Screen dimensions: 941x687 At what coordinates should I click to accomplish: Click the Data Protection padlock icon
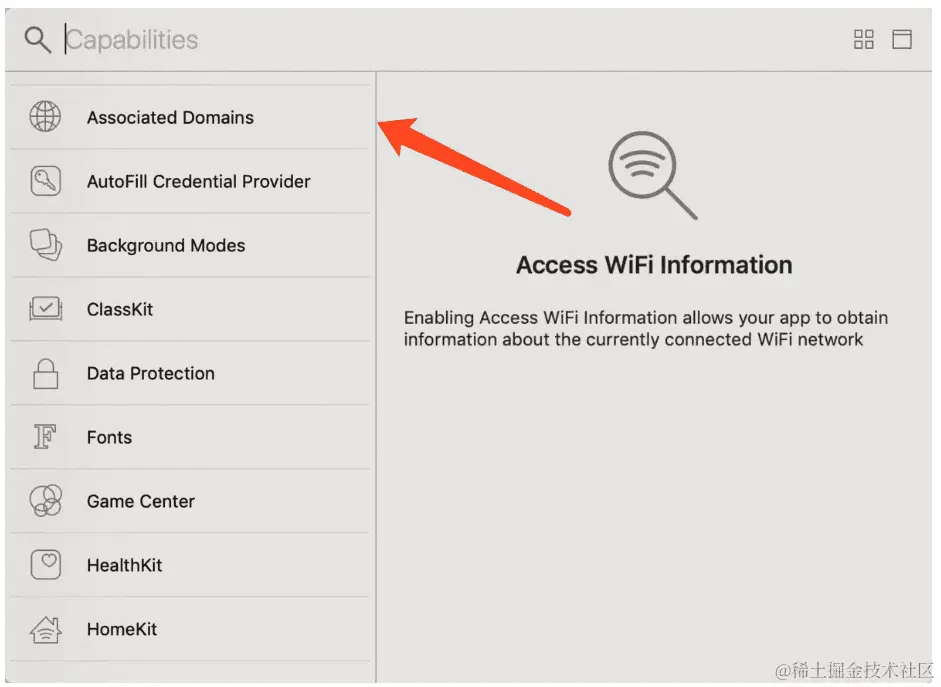click(x=45, y=373)
